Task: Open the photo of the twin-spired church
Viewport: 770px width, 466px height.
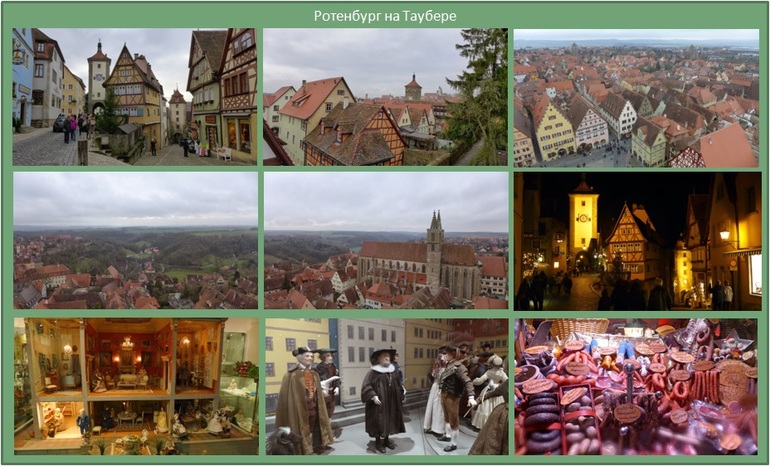Action: pyautogui.click(x=385, y=240)
